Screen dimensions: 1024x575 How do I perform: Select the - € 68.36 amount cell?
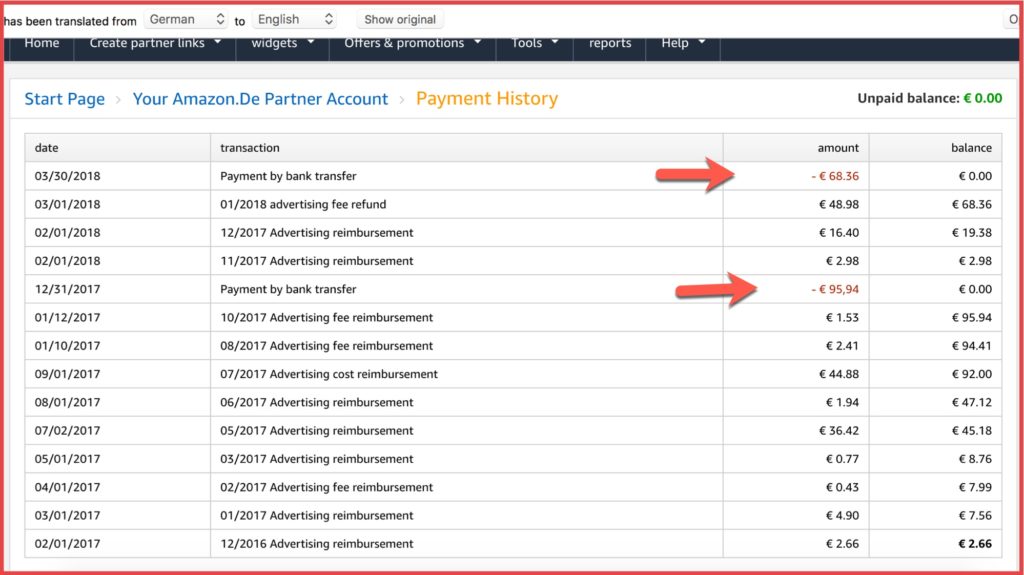click(x=795, y=176)
